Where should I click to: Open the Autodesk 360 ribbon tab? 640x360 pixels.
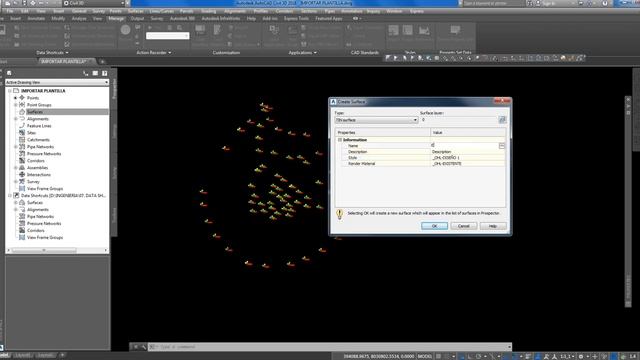[182, 18]
